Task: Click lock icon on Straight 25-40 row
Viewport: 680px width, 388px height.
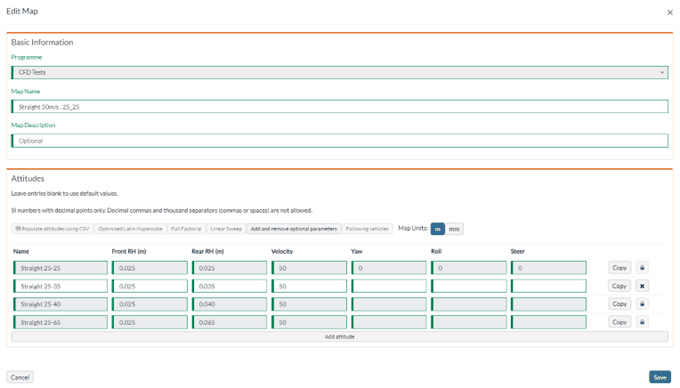Action: click(x=642, y=304)
